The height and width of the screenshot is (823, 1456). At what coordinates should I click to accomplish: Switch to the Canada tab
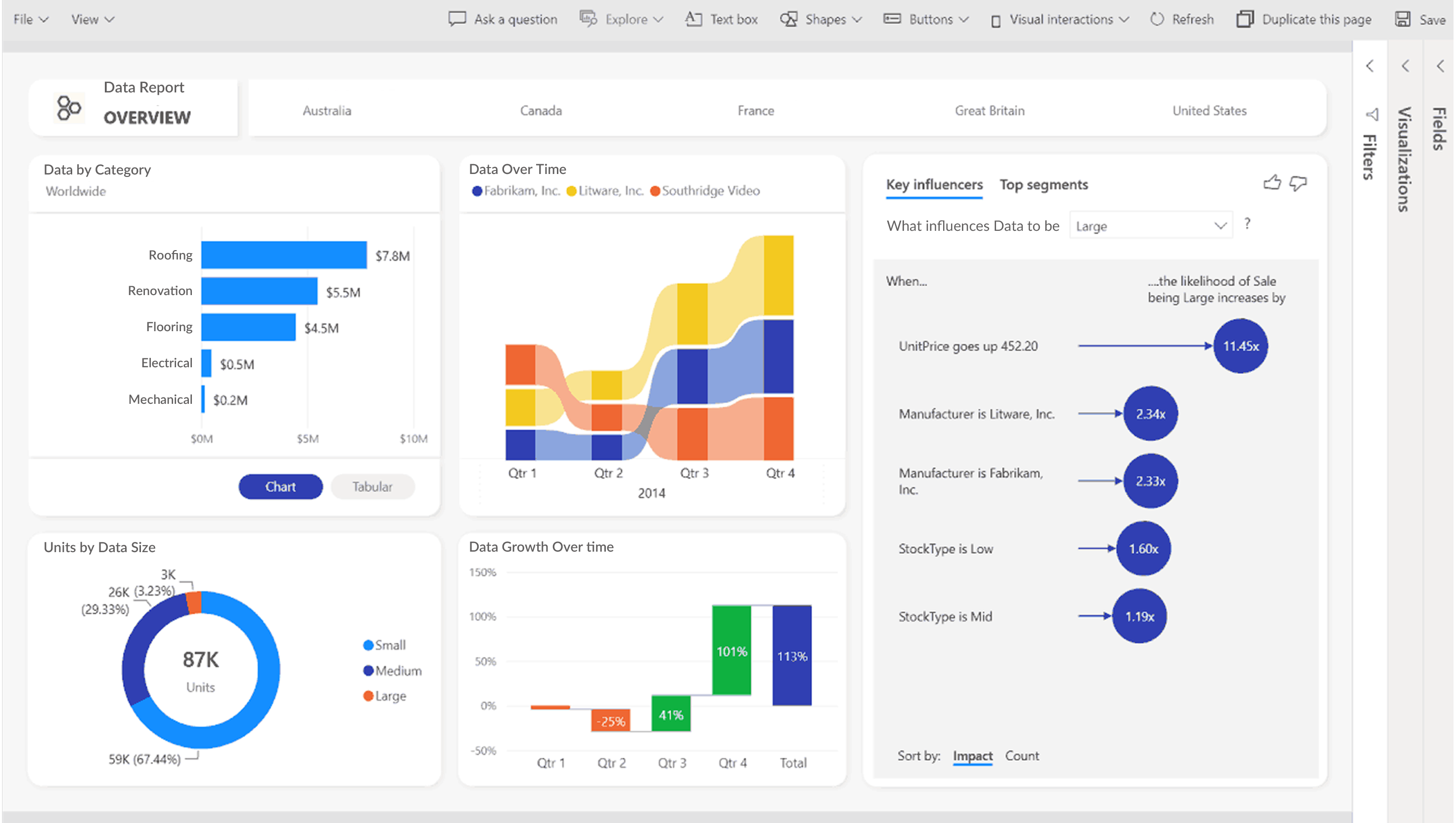[542, 111]
